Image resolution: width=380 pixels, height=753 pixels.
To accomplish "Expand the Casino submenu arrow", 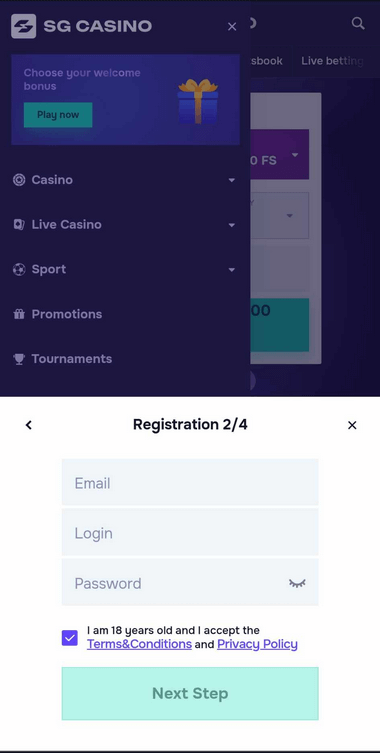I will [x=232, y=180].
